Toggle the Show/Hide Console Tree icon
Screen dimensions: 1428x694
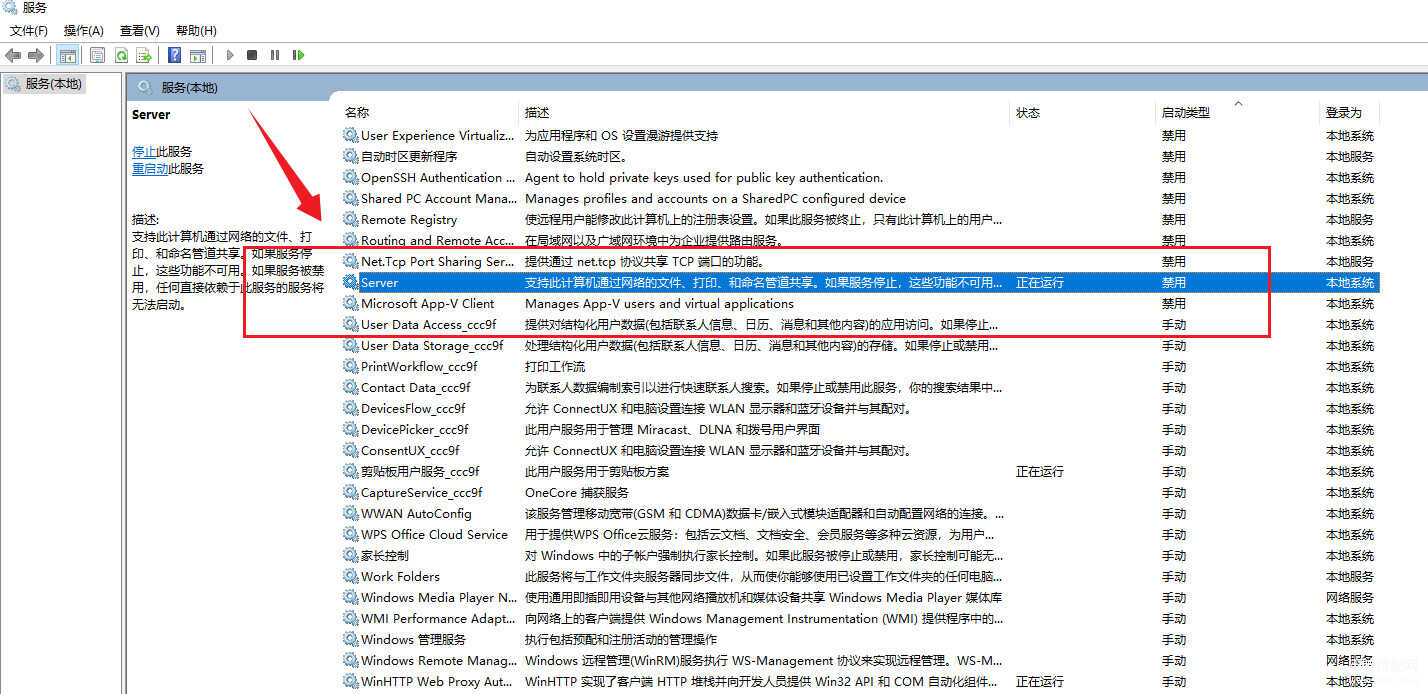pyautogui.click(x=68, y=55)
